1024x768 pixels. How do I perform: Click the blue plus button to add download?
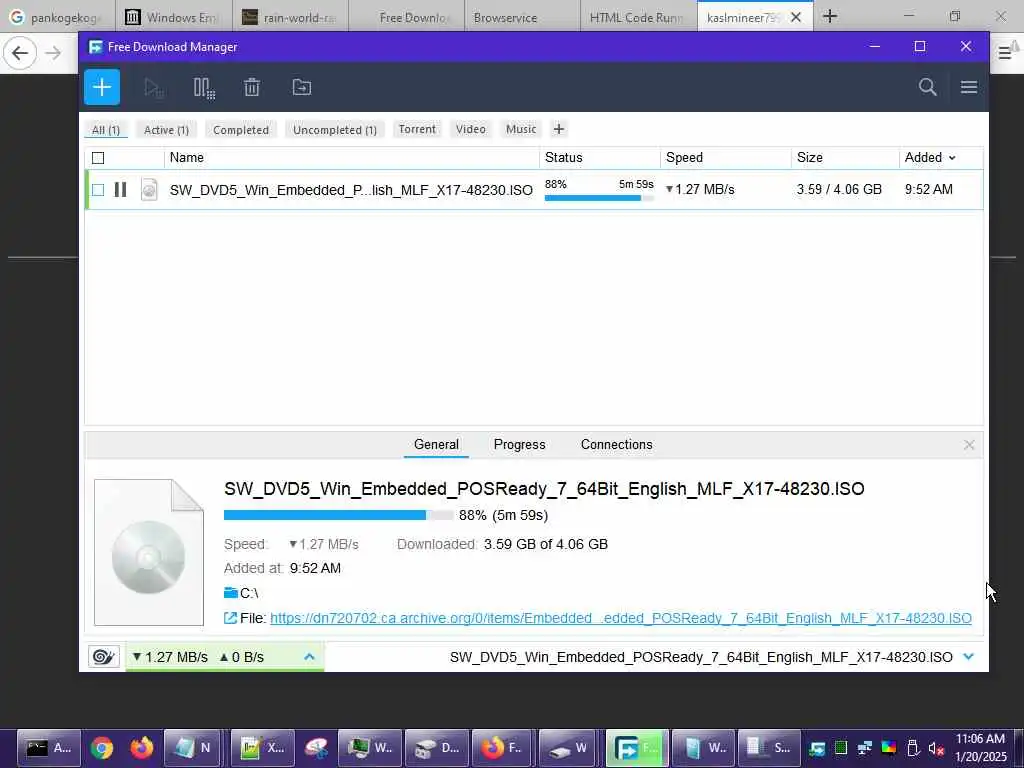point(102,87)
